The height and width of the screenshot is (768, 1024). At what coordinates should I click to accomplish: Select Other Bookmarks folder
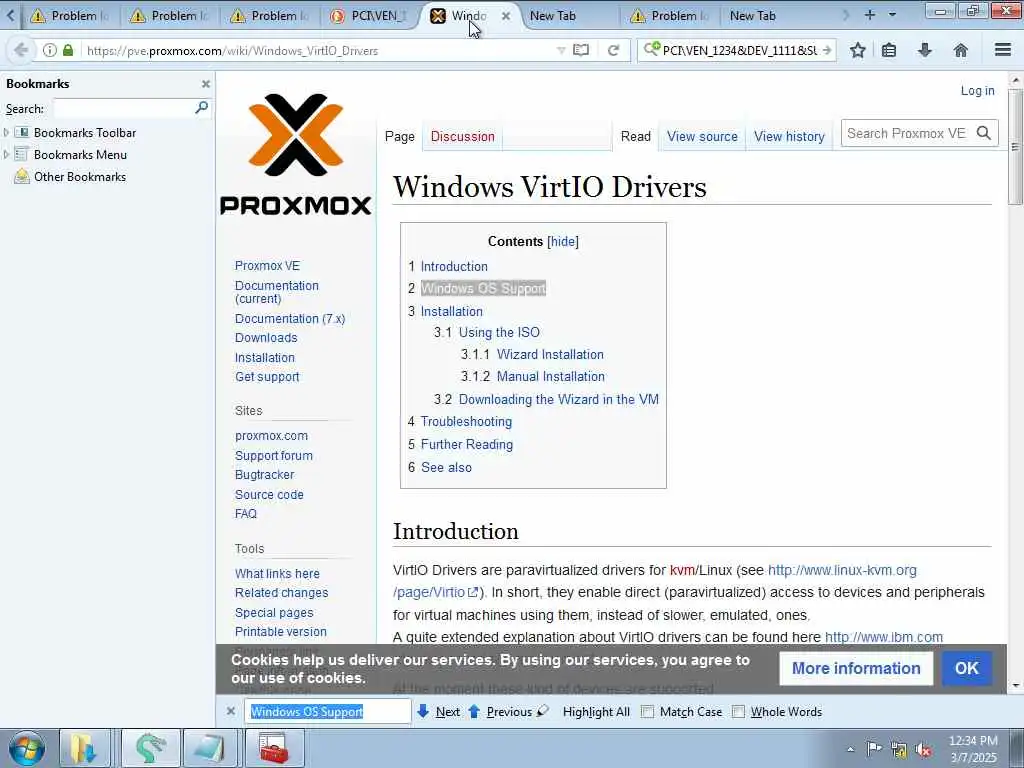click(x=80, y=177)
